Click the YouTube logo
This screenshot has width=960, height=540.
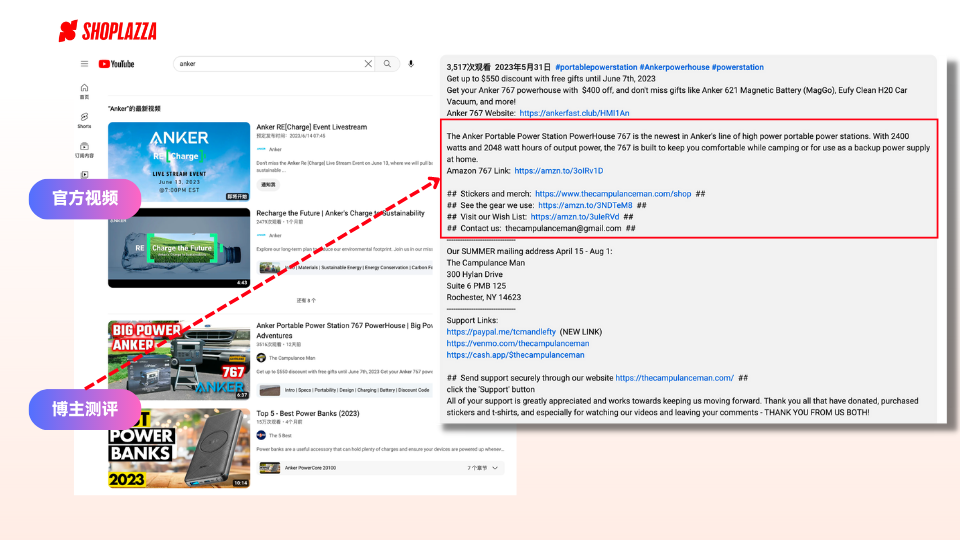116,64
